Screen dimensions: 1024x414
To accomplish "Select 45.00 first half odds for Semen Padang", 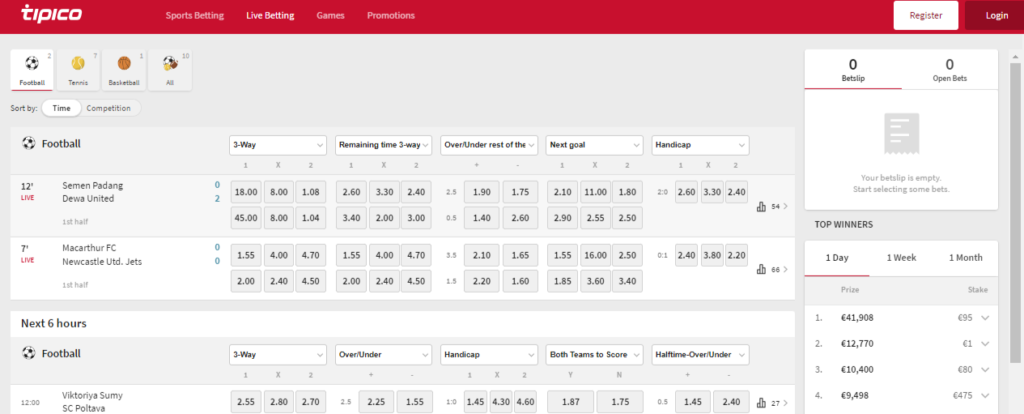I will click(246, 217).
